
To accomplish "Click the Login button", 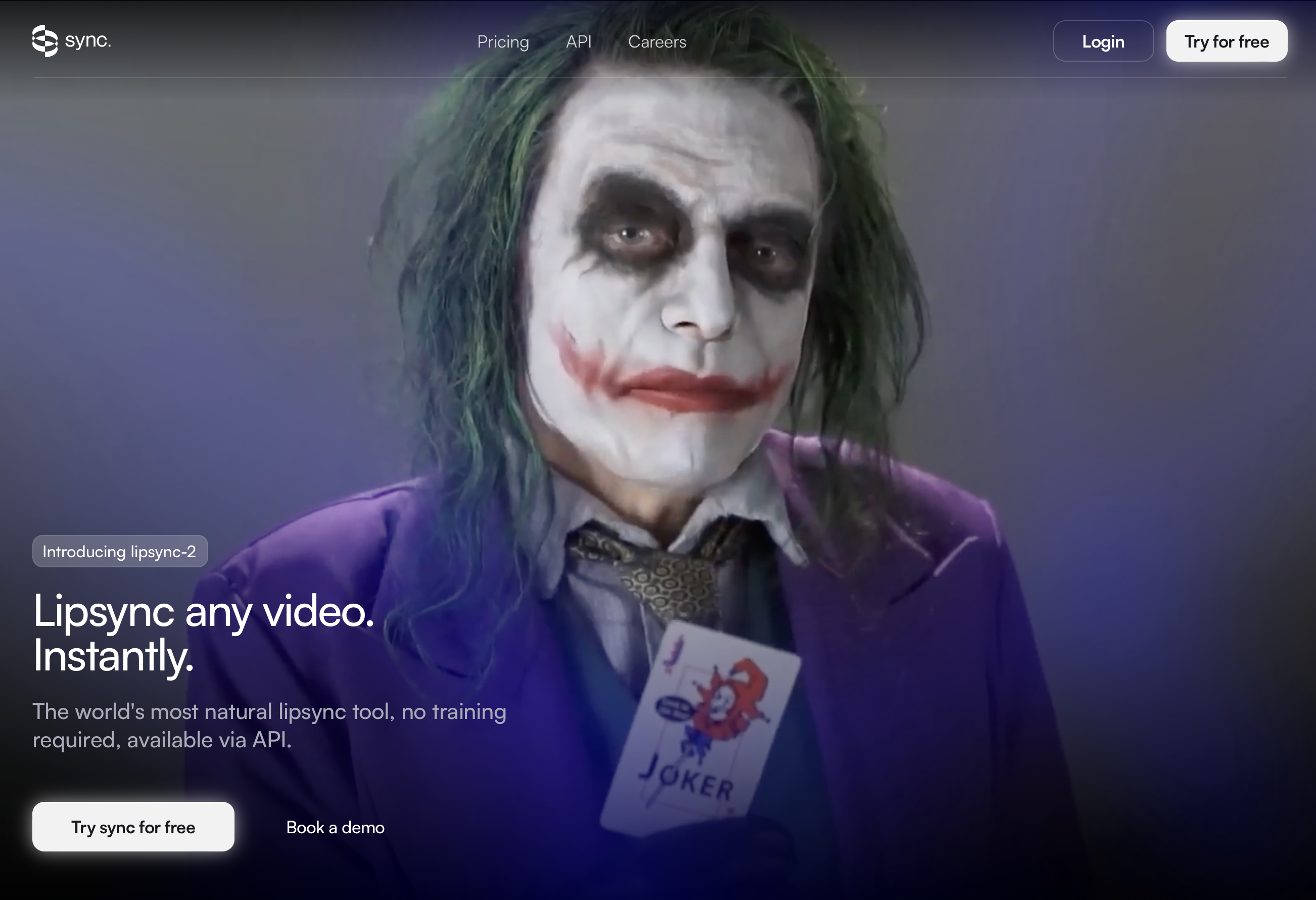I will click(x=1103, y=41).
